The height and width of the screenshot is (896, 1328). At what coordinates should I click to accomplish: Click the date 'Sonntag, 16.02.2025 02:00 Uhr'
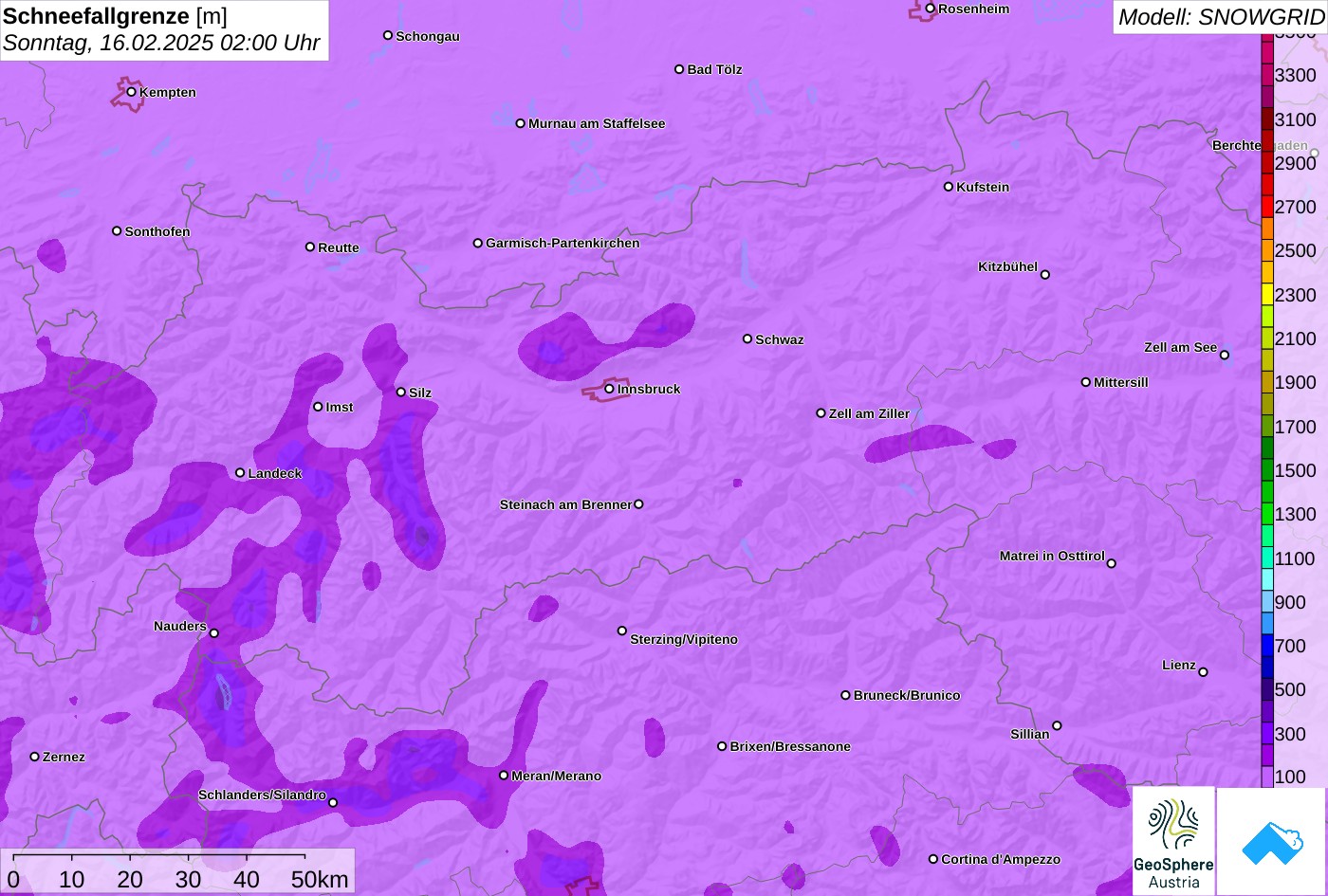point(161,44)
